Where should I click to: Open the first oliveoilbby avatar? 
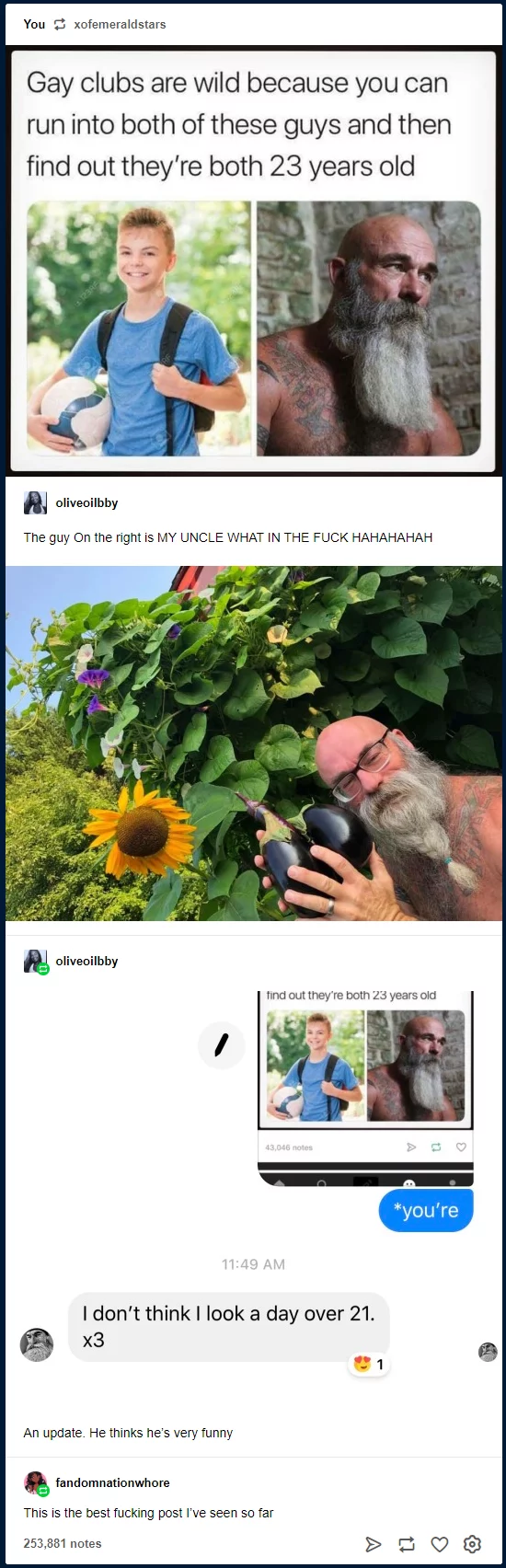pyautogui.click(x=35, y=502)
